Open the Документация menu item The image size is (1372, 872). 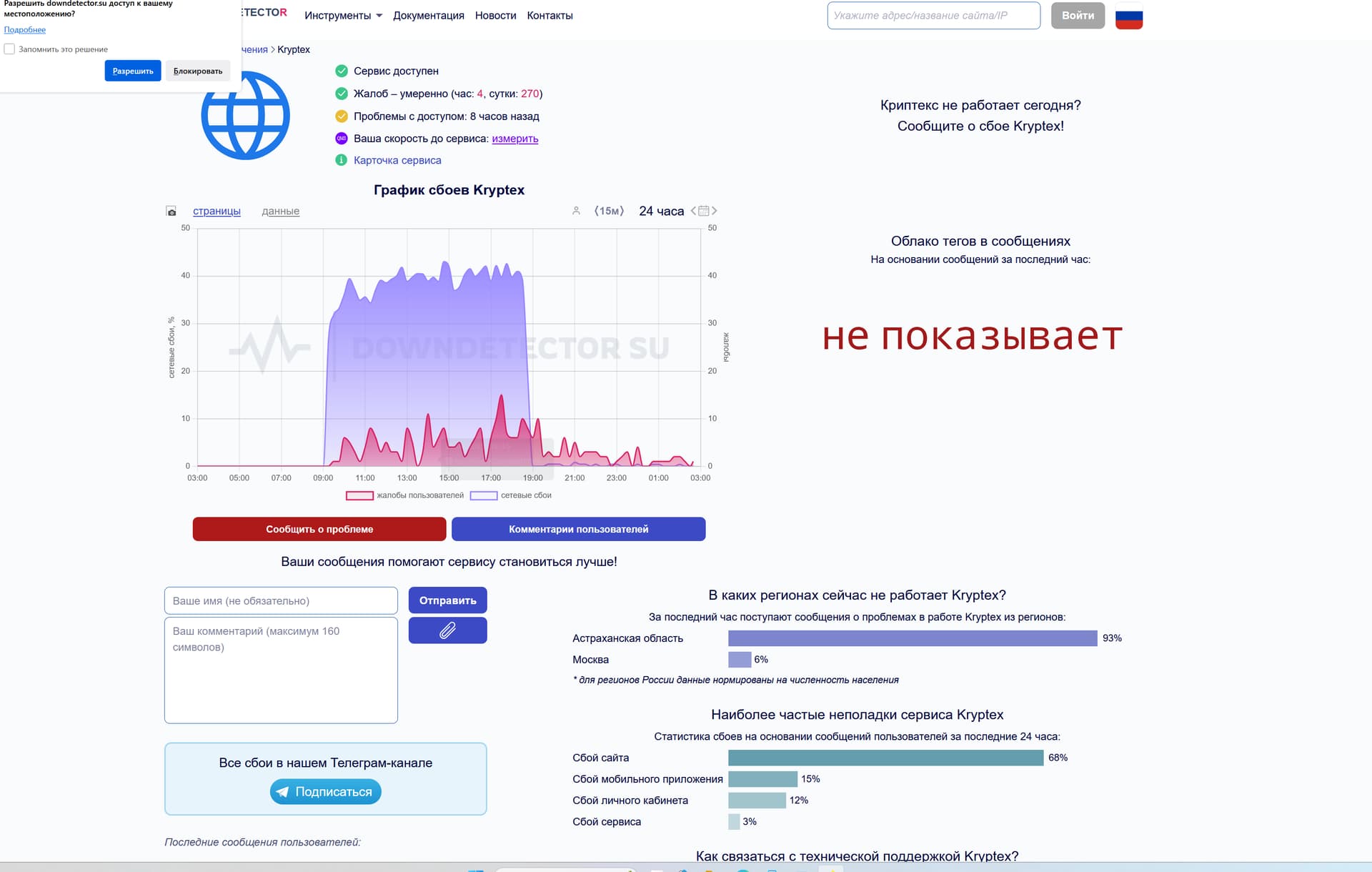(428, 16)
